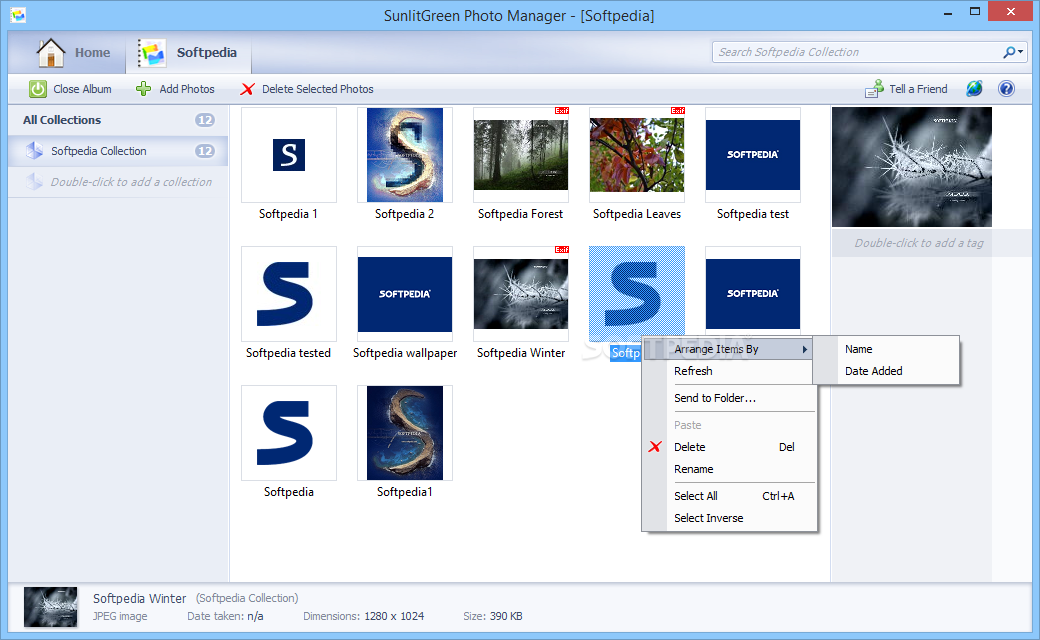Expand Arrange Items By submenu arrow

(805, 349)
